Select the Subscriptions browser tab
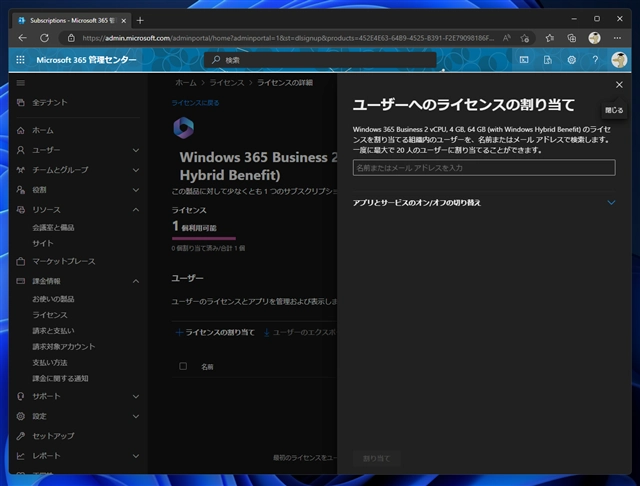 click(x=72, y=20)
